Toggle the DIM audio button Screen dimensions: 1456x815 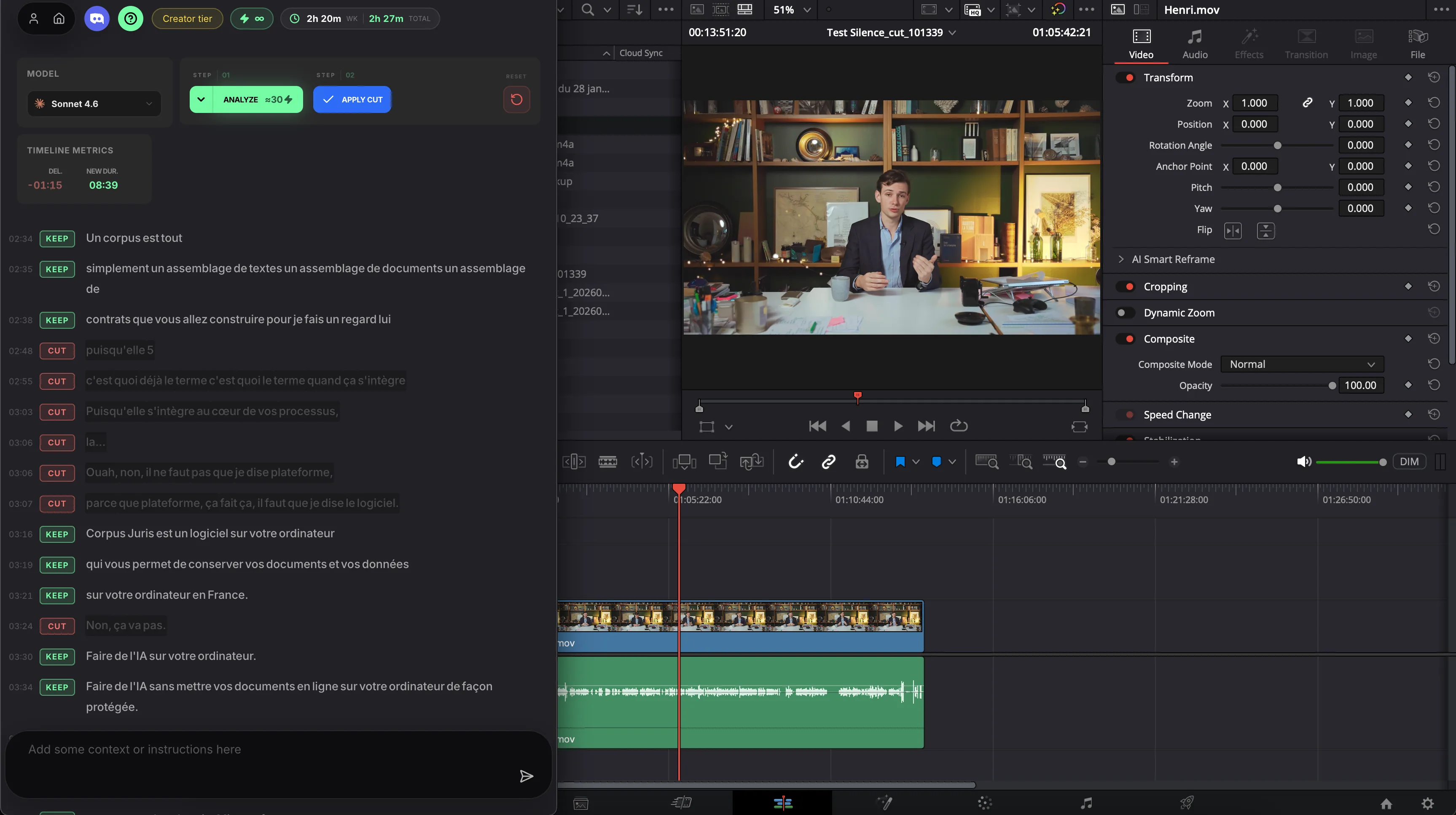tap(1408, 462)
